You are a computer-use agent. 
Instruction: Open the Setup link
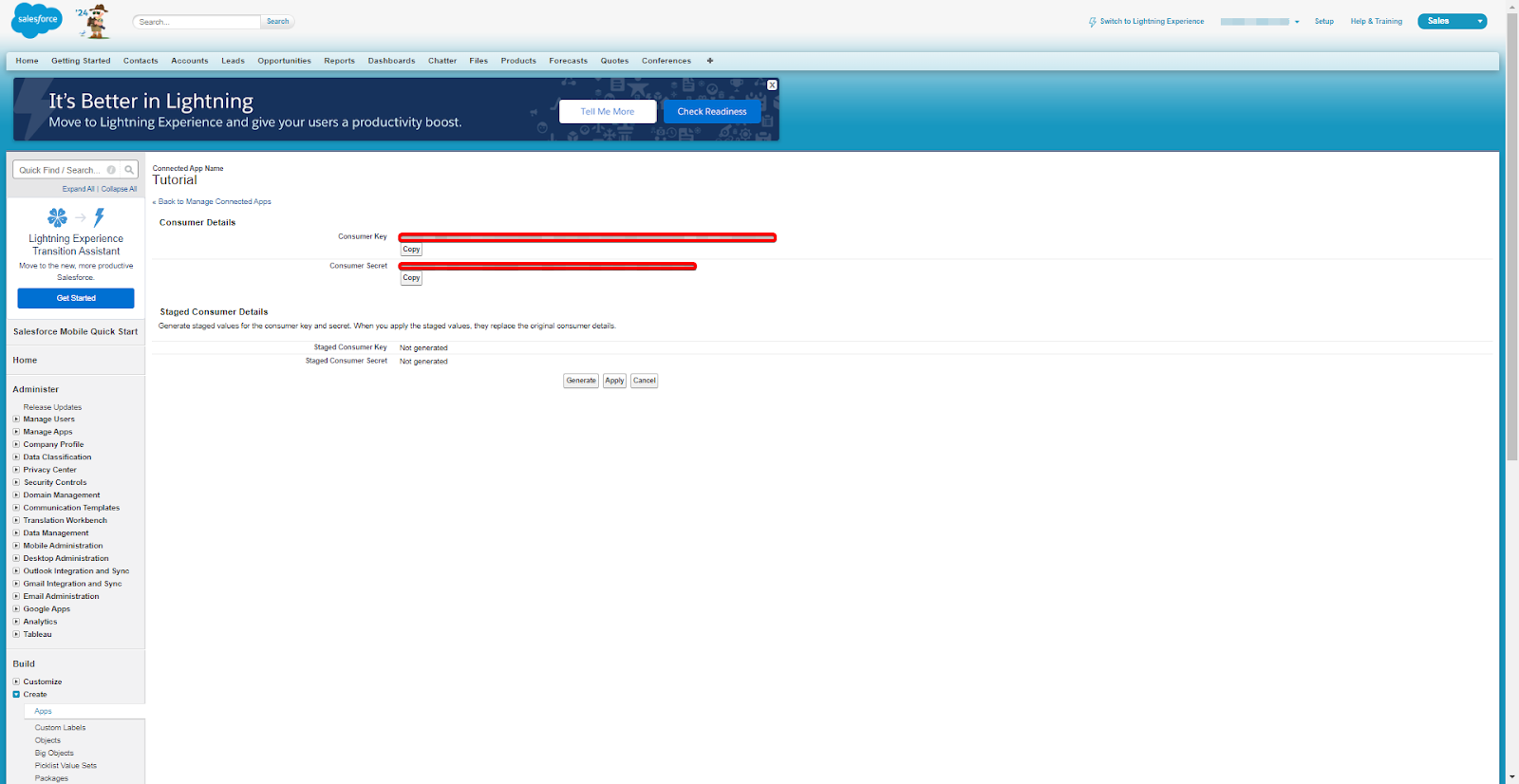[x=1324, y=21]
